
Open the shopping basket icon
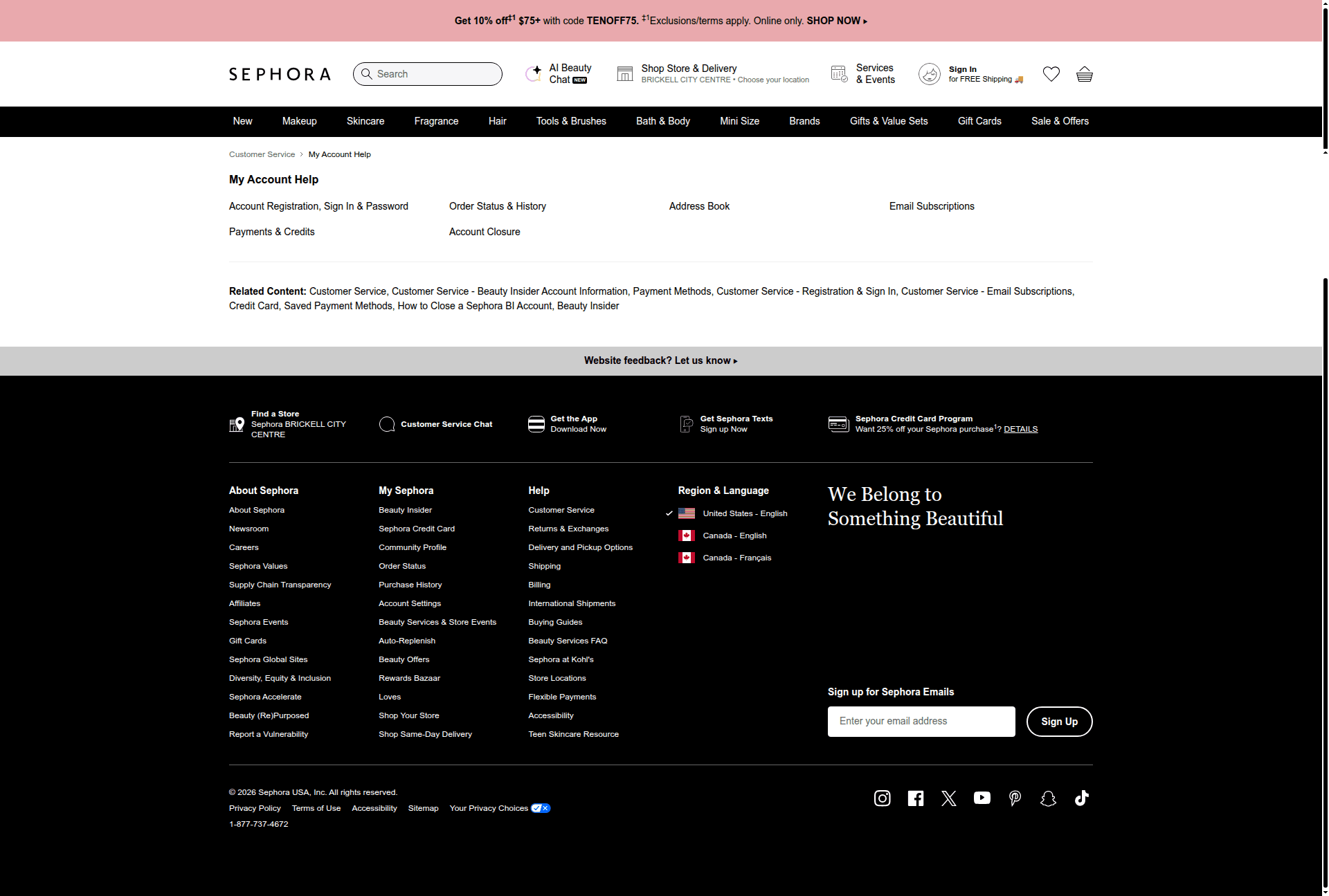pyautogui.click(x=1085, y=74)
